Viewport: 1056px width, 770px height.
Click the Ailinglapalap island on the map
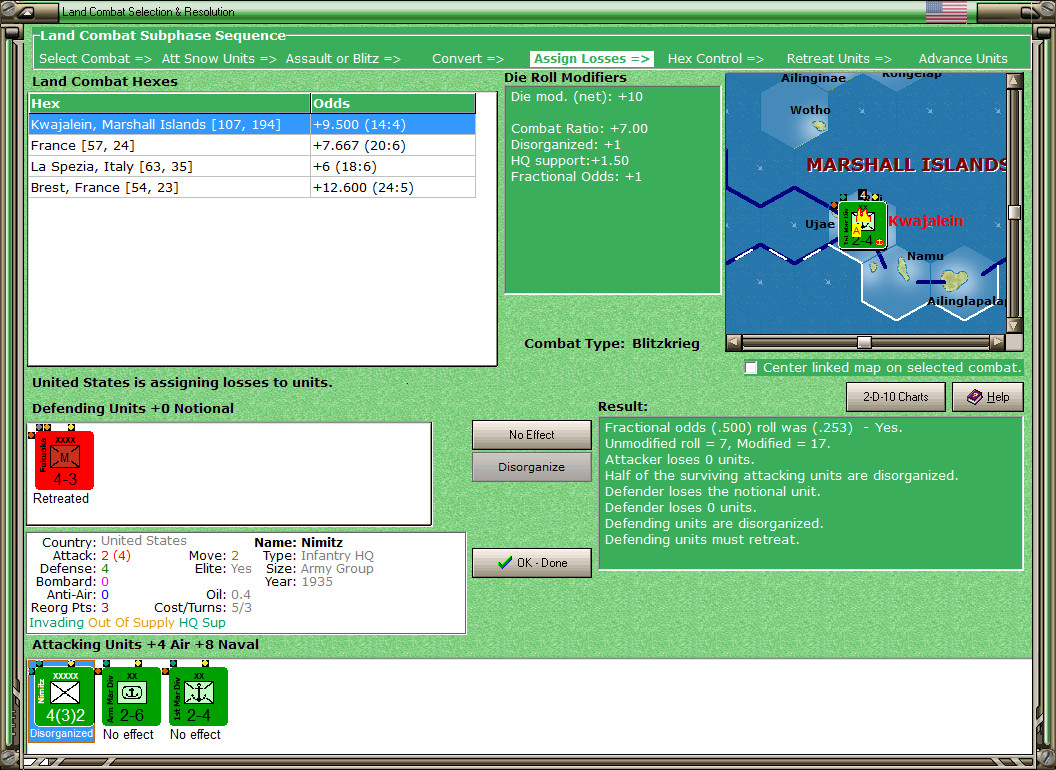coord(954,280)
